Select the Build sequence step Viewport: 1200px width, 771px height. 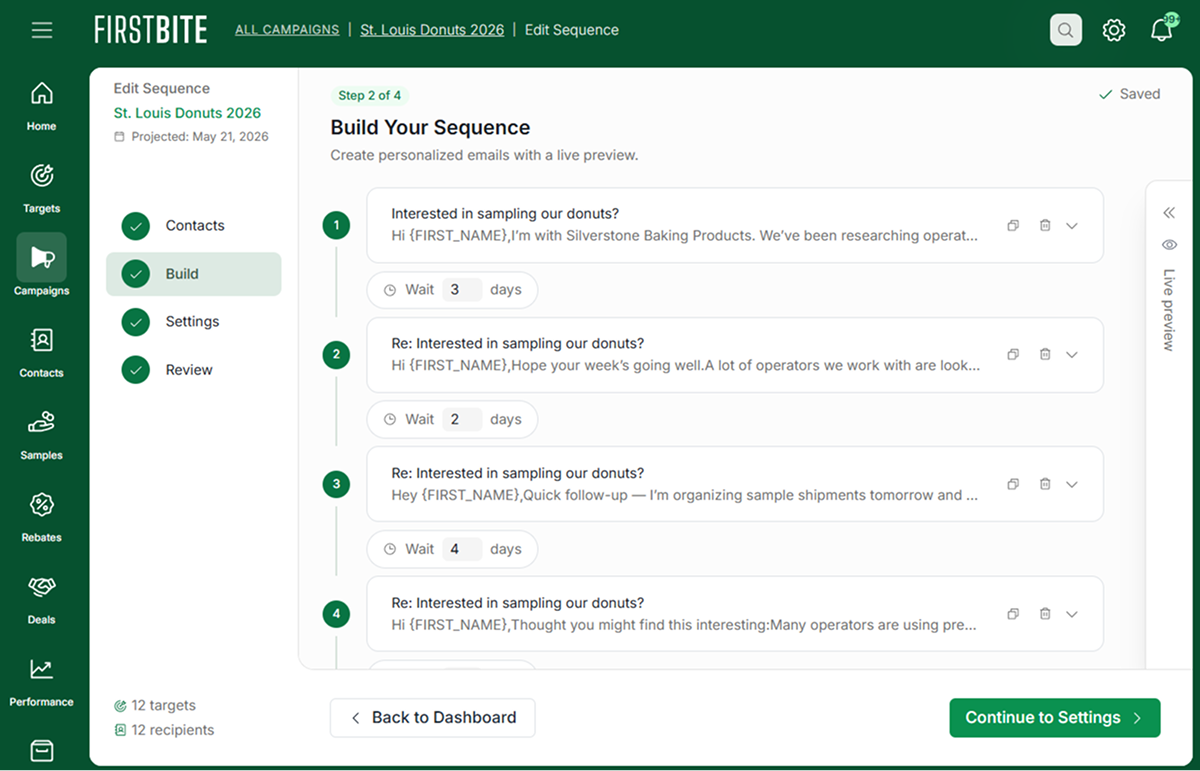pyautogui.click(x=194, y=274)
